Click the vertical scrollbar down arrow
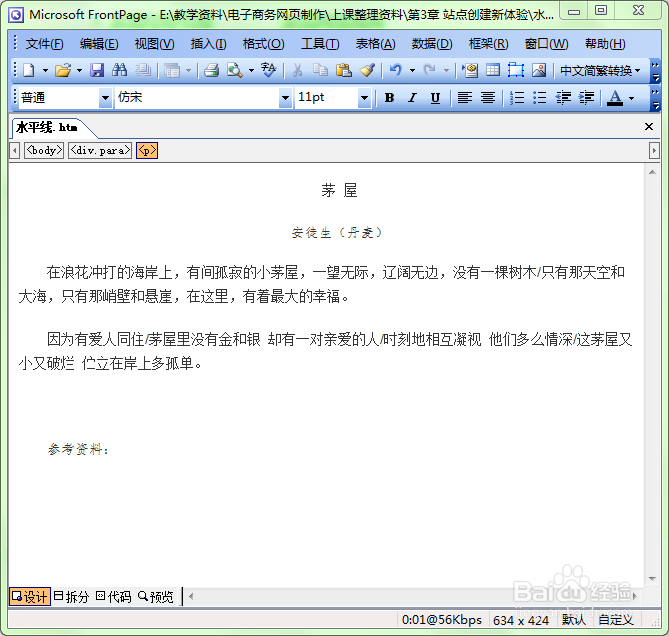The height and width of the screenshot is (636, 669). tap(652, 579)
